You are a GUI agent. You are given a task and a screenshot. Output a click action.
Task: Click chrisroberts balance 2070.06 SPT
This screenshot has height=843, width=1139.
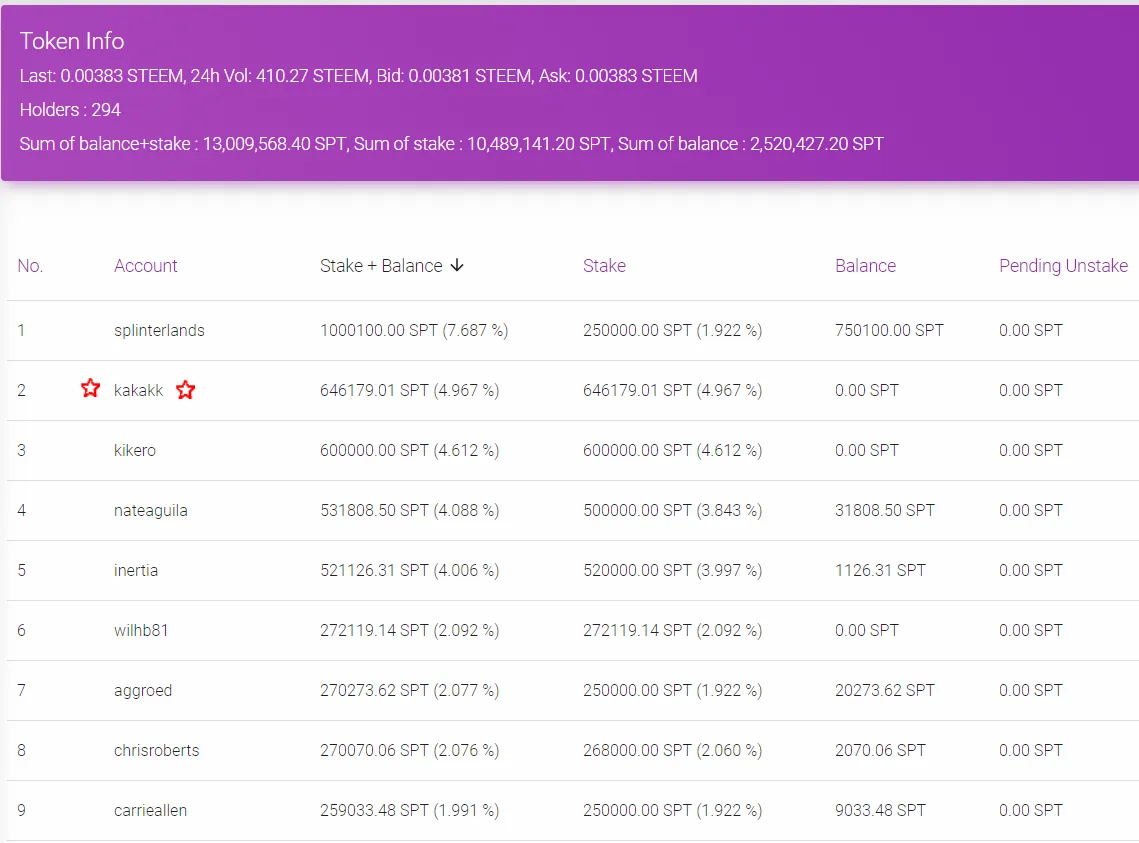[x=880, y=751]
